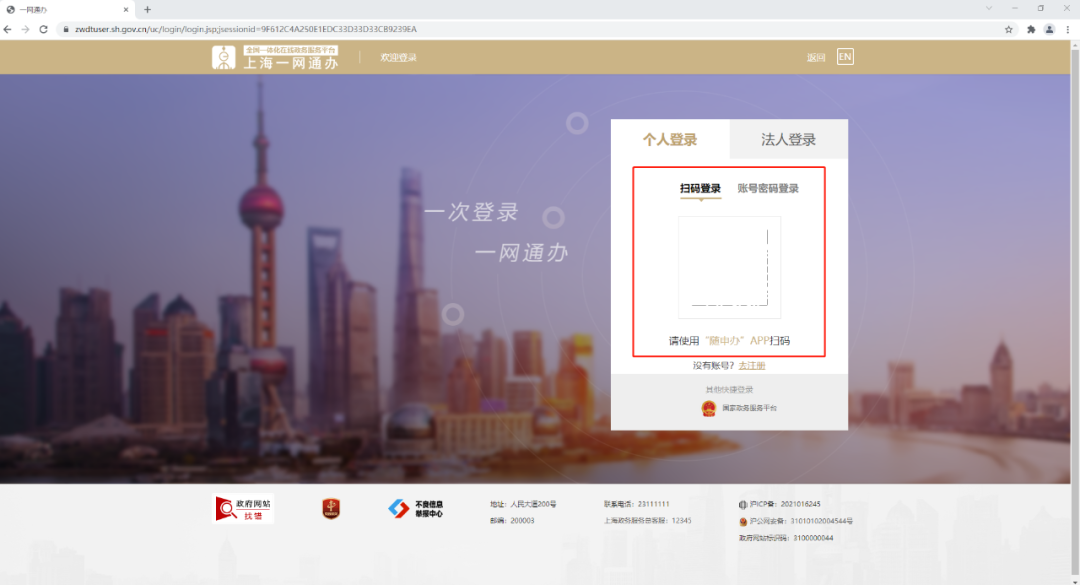Open the browser extensions puzzle icon
The height and width of the screenshot is (585, 1080).
coord(1031,29)
